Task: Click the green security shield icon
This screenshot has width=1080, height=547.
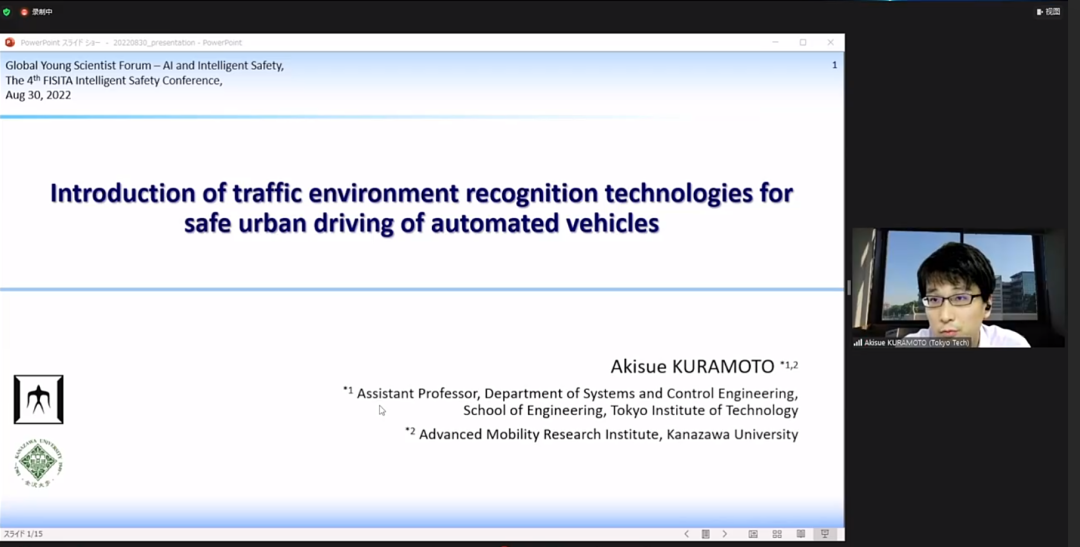Action: (7, 12)
